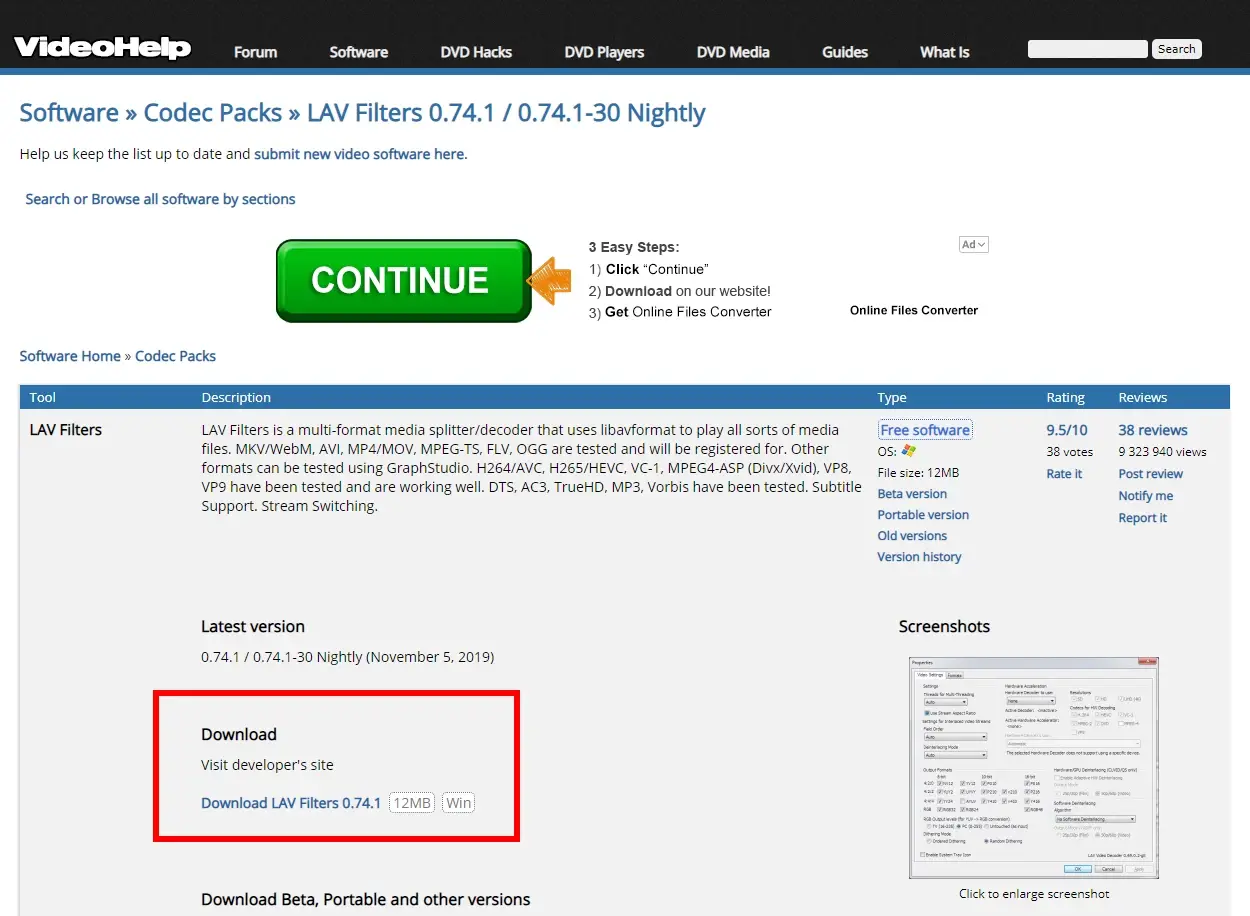Click the Tool column header
1250x916 pixels.
point(43,397)
